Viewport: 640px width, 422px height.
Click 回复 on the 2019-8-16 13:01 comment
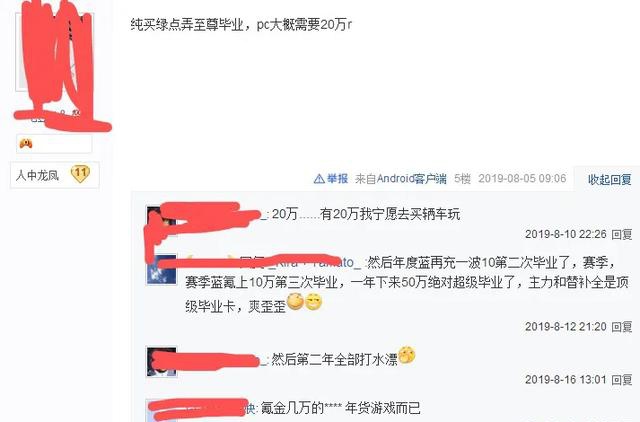[622, 380]
